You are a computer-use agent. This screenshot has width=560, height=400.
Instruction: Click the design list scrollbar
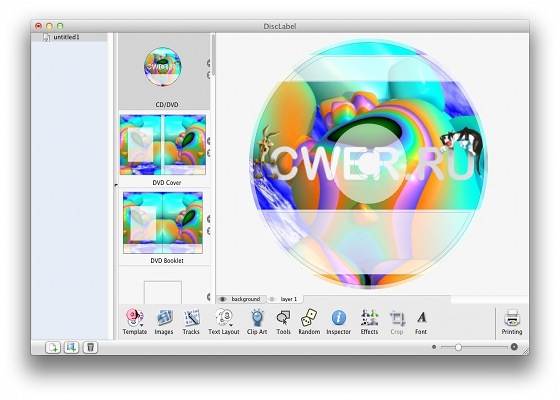click(x=213, y=55)
